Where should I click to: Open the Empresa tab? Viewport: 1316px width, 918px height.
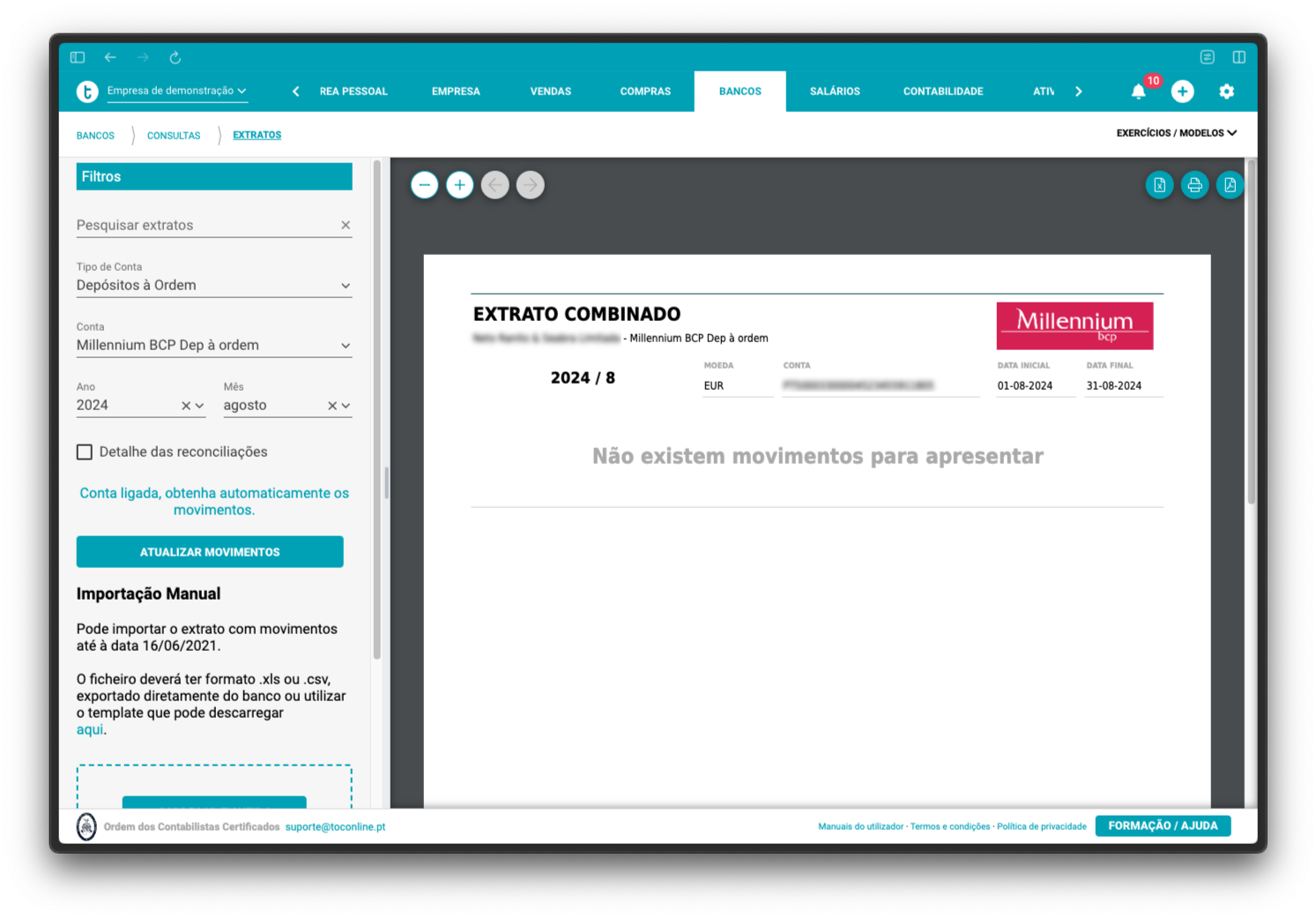click(x=456, y=92)
